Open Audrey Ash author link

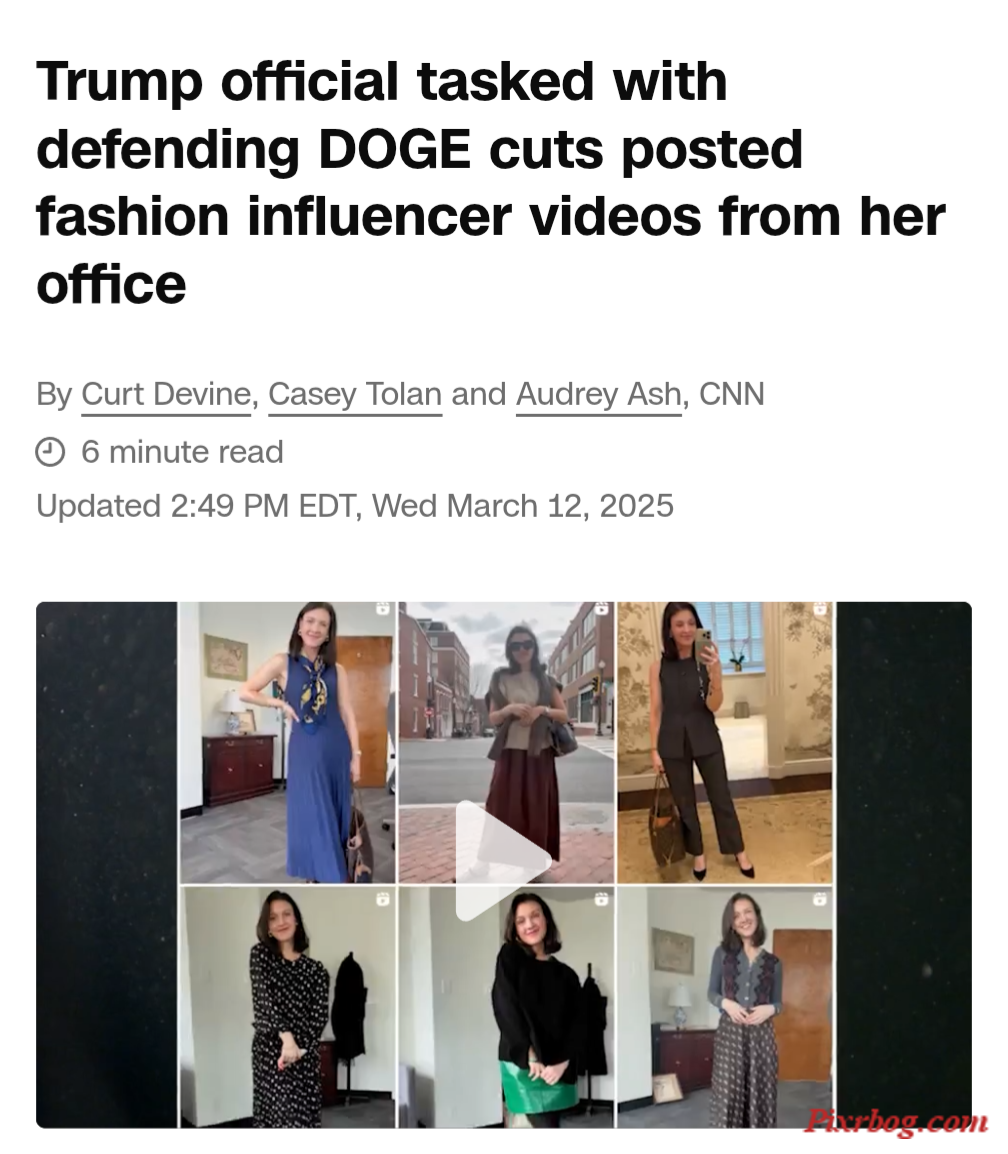pos(598,394)
